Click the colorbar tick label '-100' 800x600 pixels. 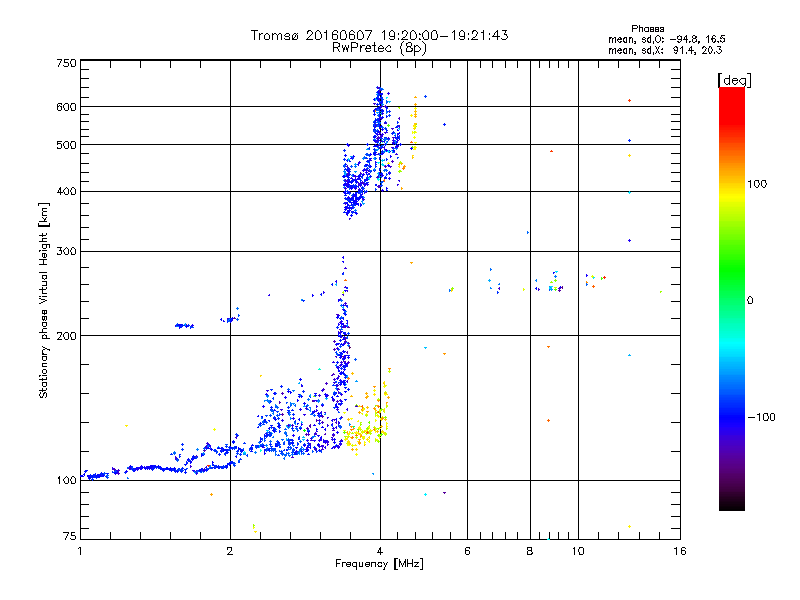click(761, 417)
